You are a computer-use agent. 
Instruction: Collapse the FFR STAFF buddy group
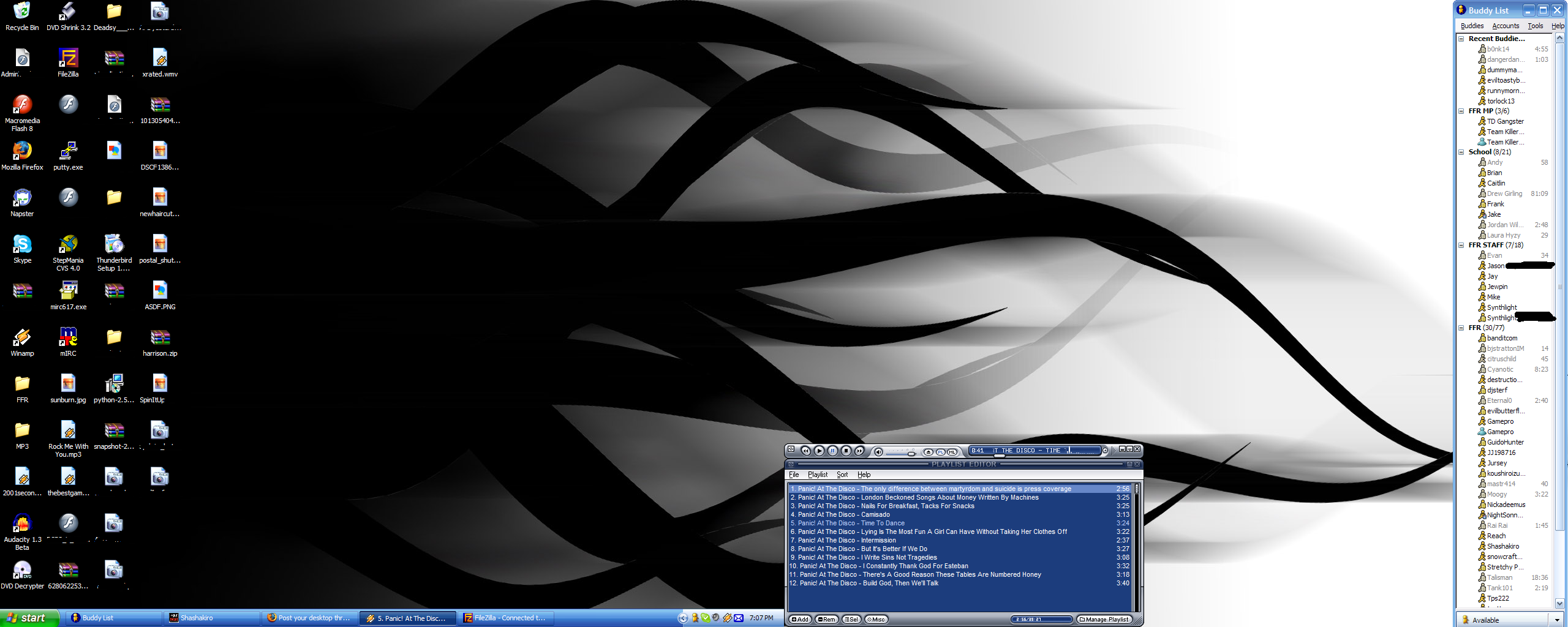pyautogui.click(x=1461, y=245)
